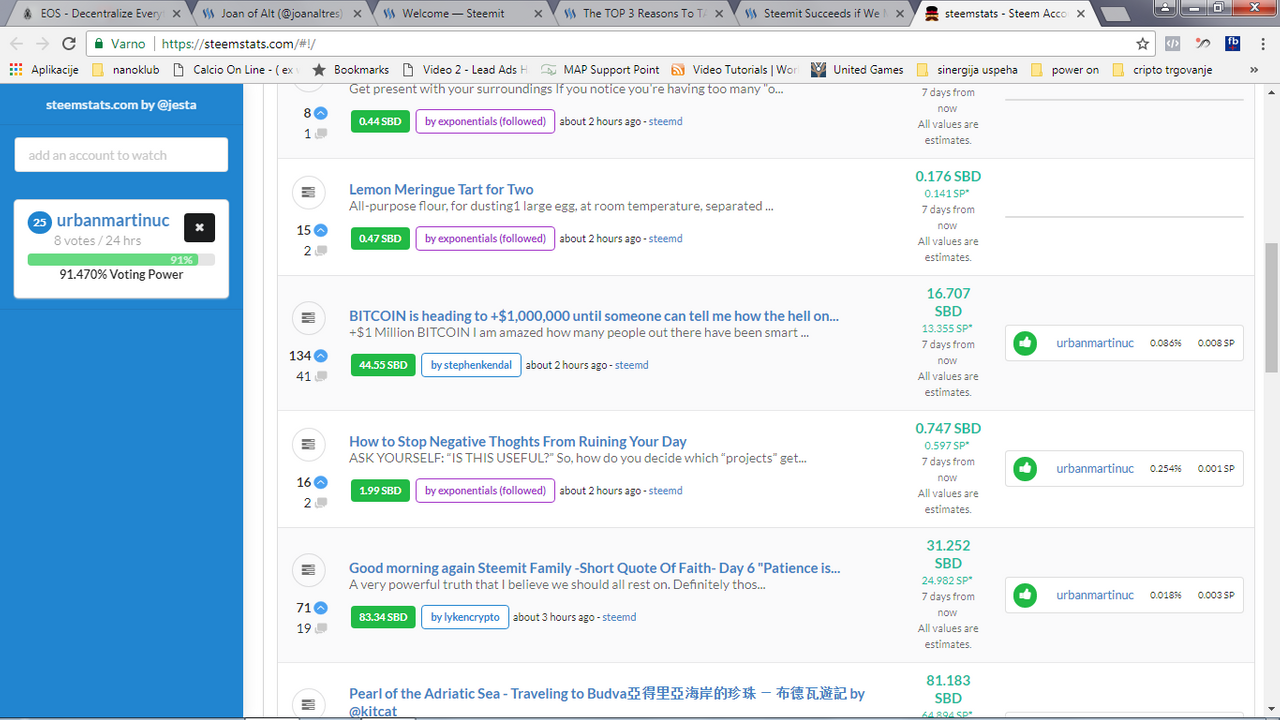Click upvote arrow next to 8 votes
Viewport: 1280px width, 720px height.
pos(321,113)
